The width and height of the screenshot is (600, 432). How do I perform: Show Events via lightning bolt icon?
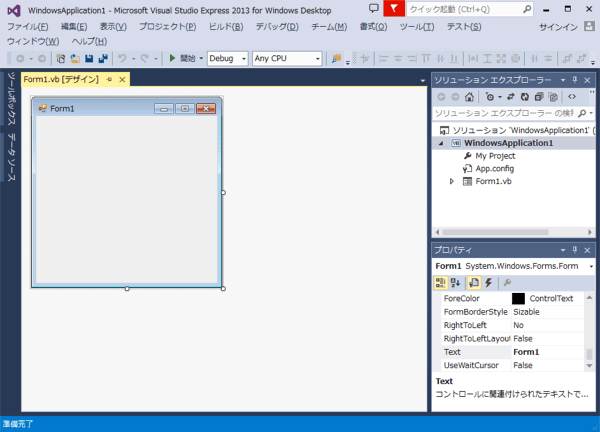pos(489,283)
